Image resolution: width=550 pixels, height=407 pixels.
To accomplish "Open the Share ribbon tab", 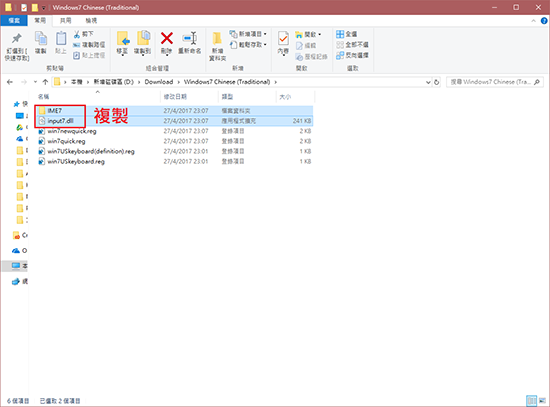I will tap(65, 21).
